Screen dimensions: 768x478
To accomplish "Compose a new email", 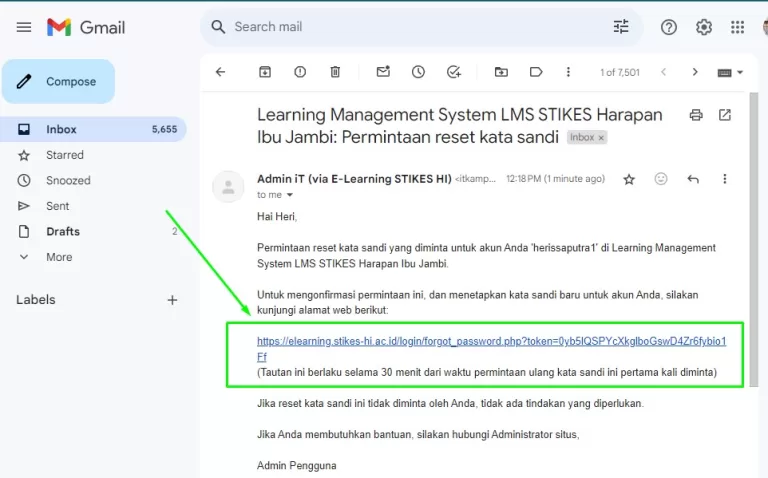I will click(58, 81).
